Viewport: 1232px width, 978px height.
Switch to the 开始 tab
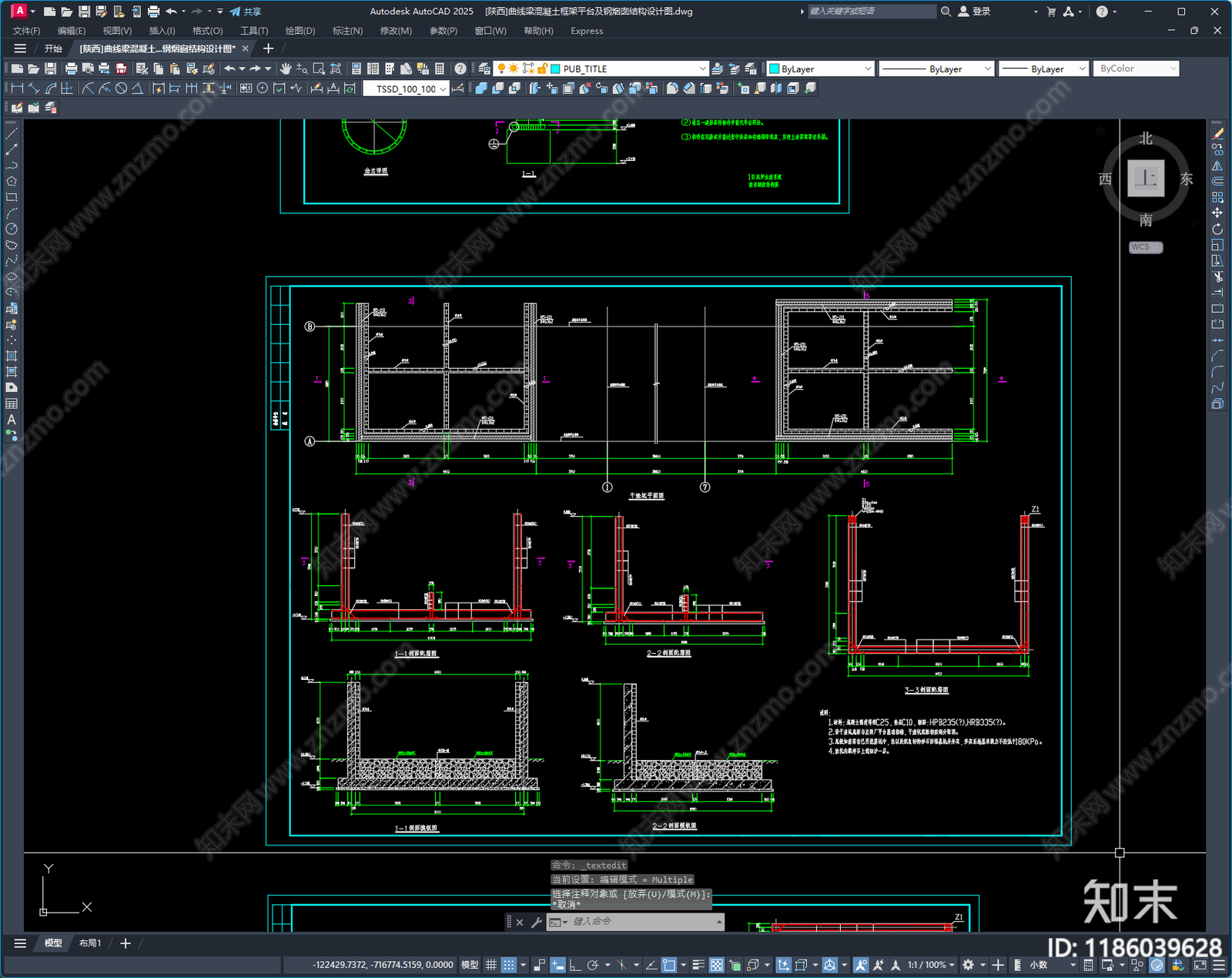pos(53,49)
